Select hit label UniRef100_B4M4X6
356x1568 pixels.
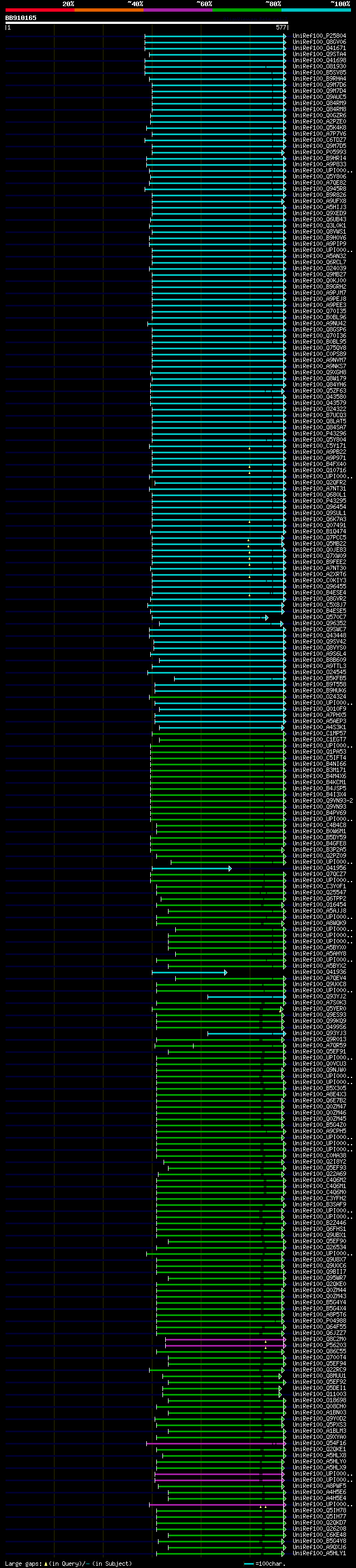pos(319,776)
